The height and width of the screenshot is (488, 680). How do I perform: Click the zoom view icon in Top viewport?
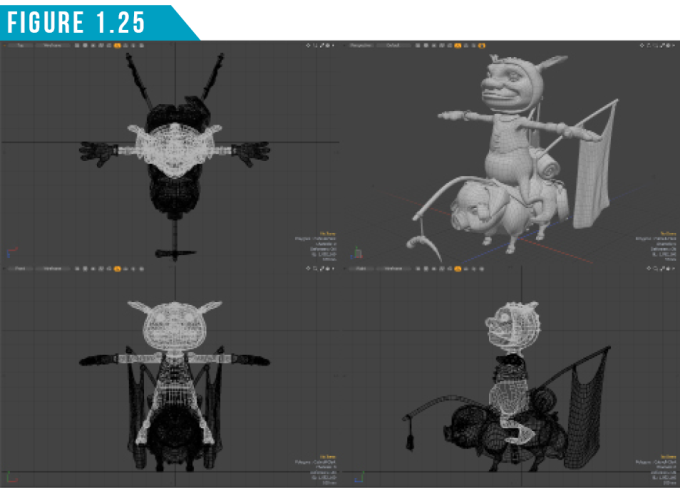pos(317,46)
